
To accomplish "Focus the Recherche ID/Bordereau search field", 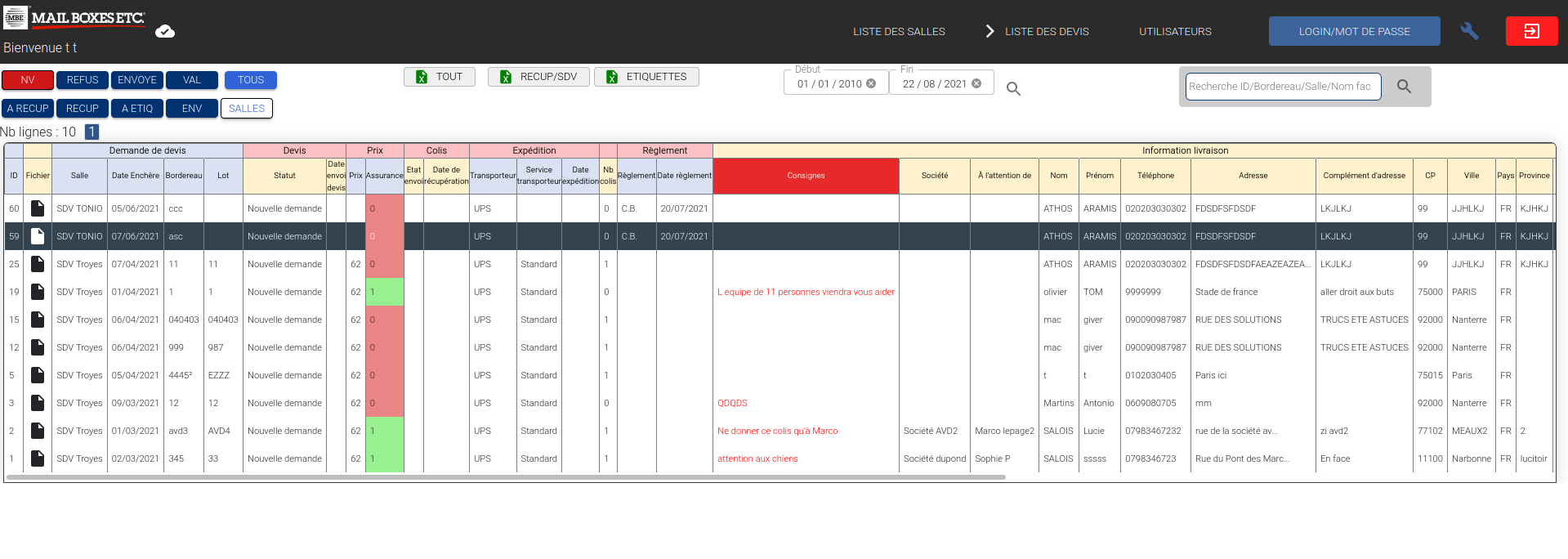I will (x=1282, y=87).
